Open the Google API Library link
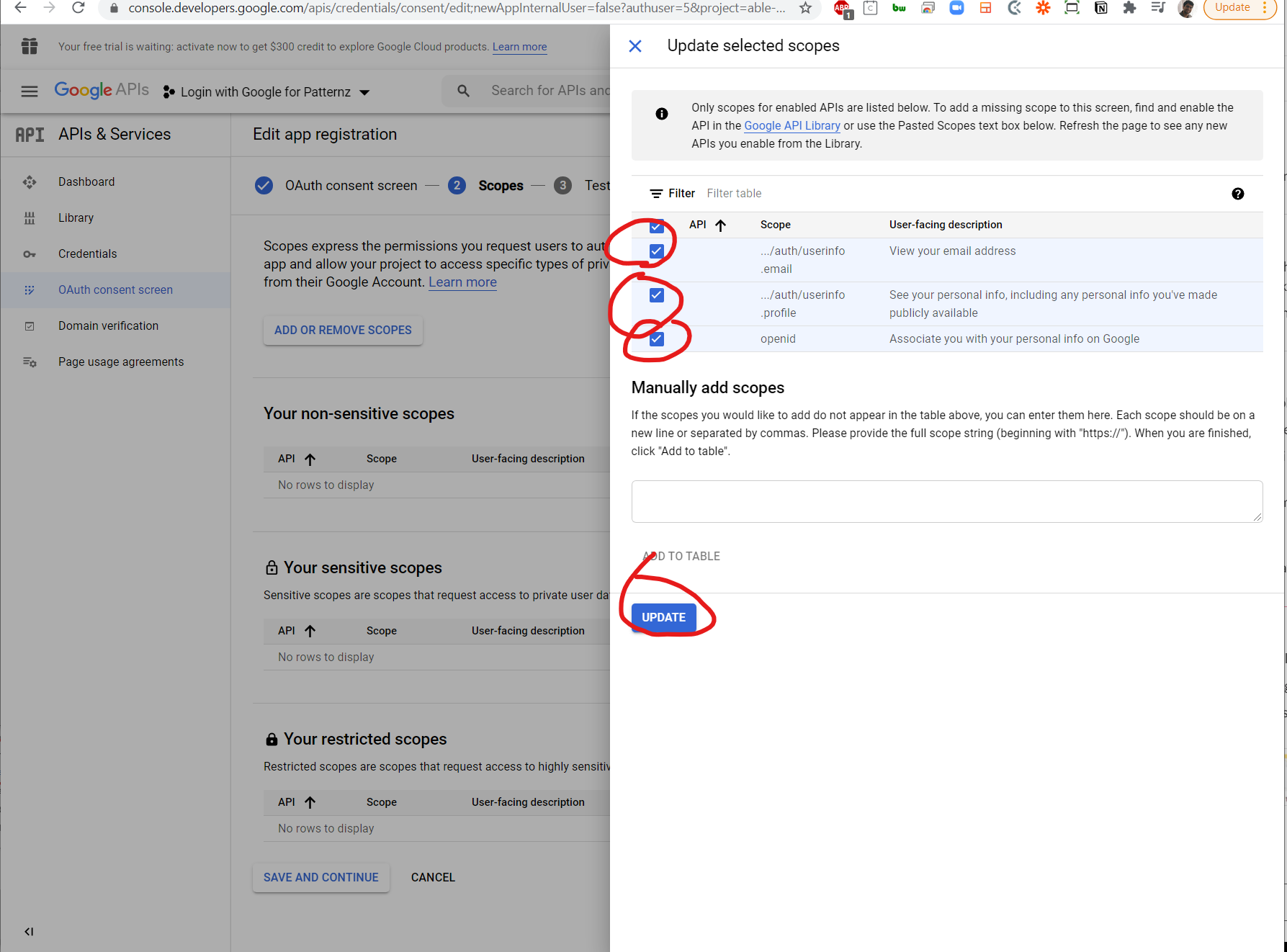Image resolution: width=1287 pixels, height=952 pixels. click(792, 125)
